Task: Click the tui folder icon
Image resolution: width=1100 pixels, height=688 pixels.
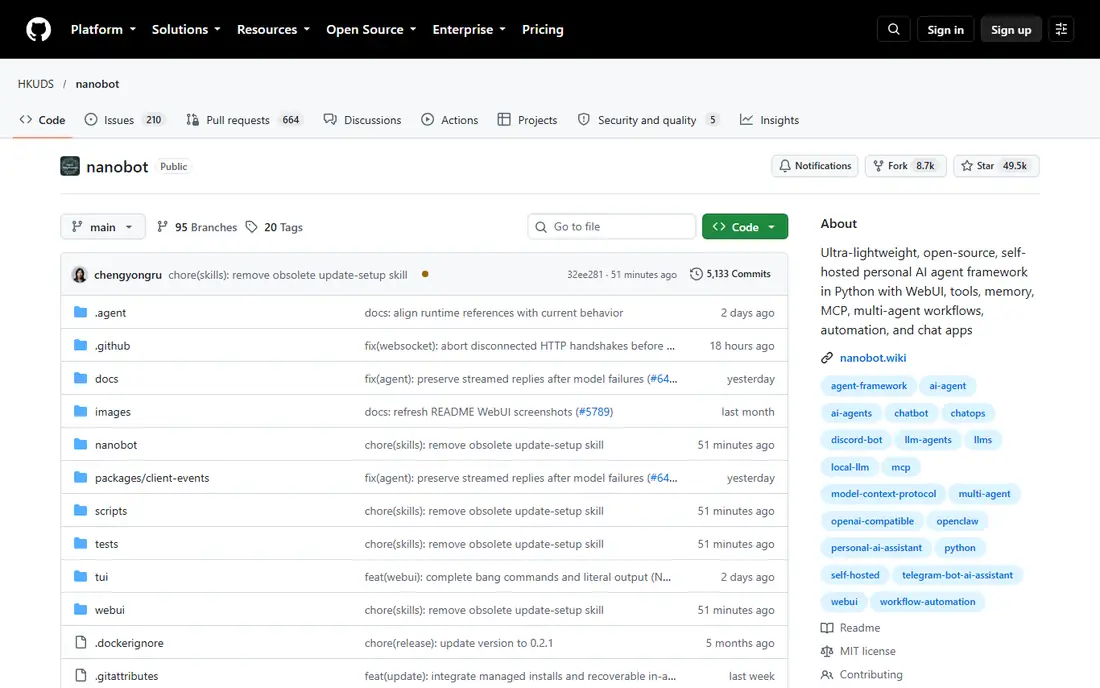Action: (x=81, y=576)
